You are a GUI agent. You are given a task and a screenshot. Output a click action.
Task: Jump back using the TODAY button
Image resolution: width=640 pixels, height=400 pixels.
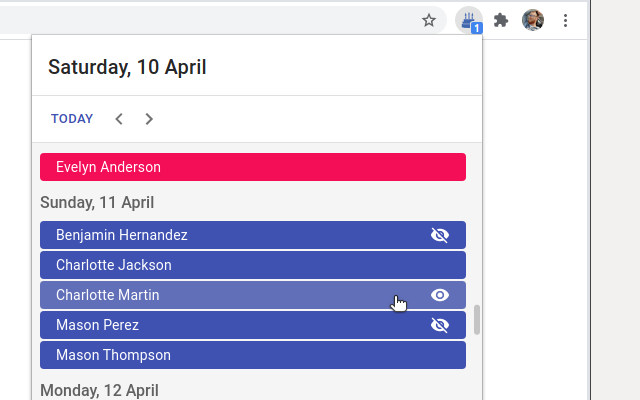point(72,119)
